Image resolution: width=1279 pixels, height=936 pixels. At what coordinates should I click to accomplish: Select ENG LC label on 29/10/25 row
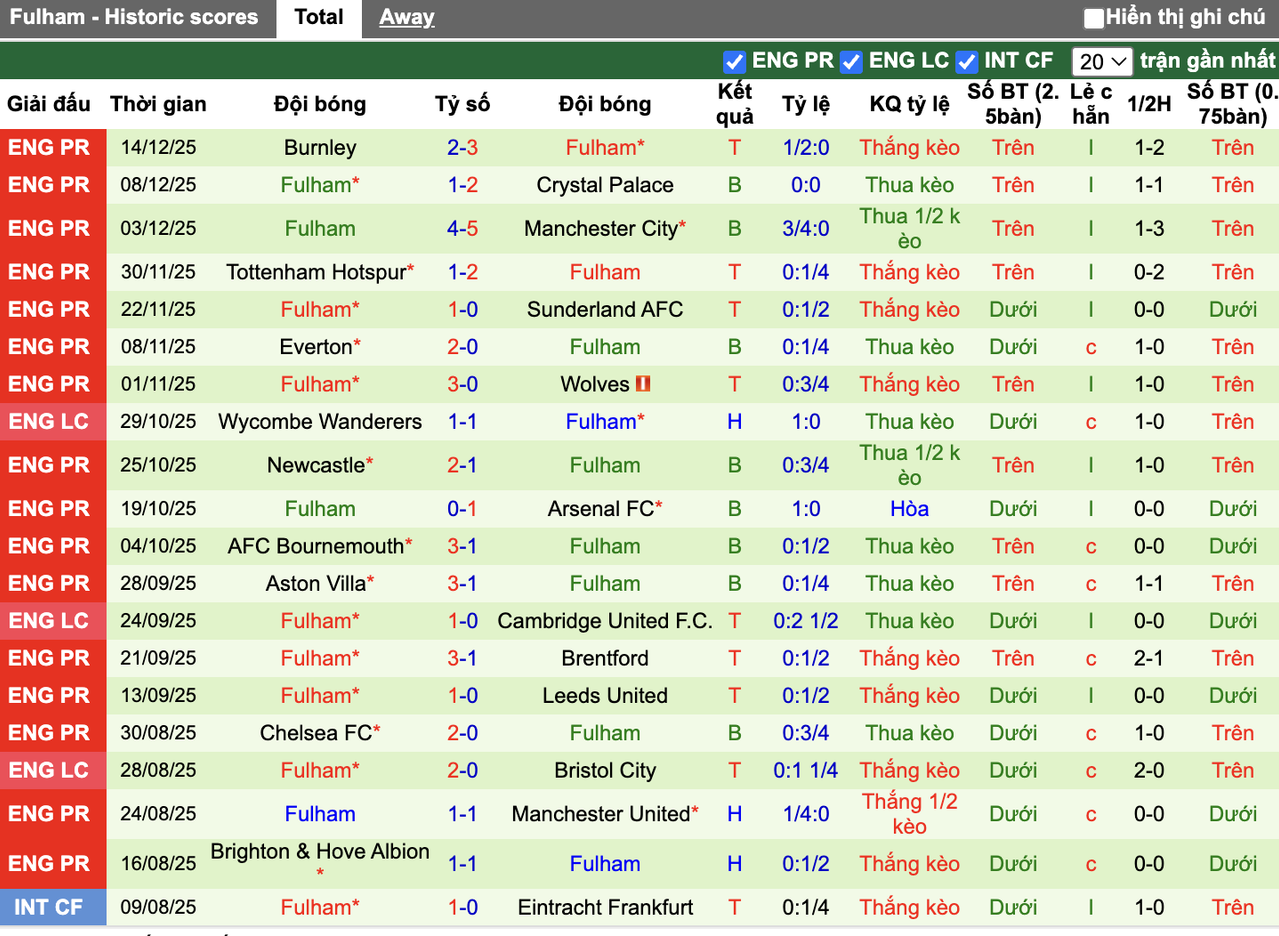pyautogui.click(x=49, y=422)
